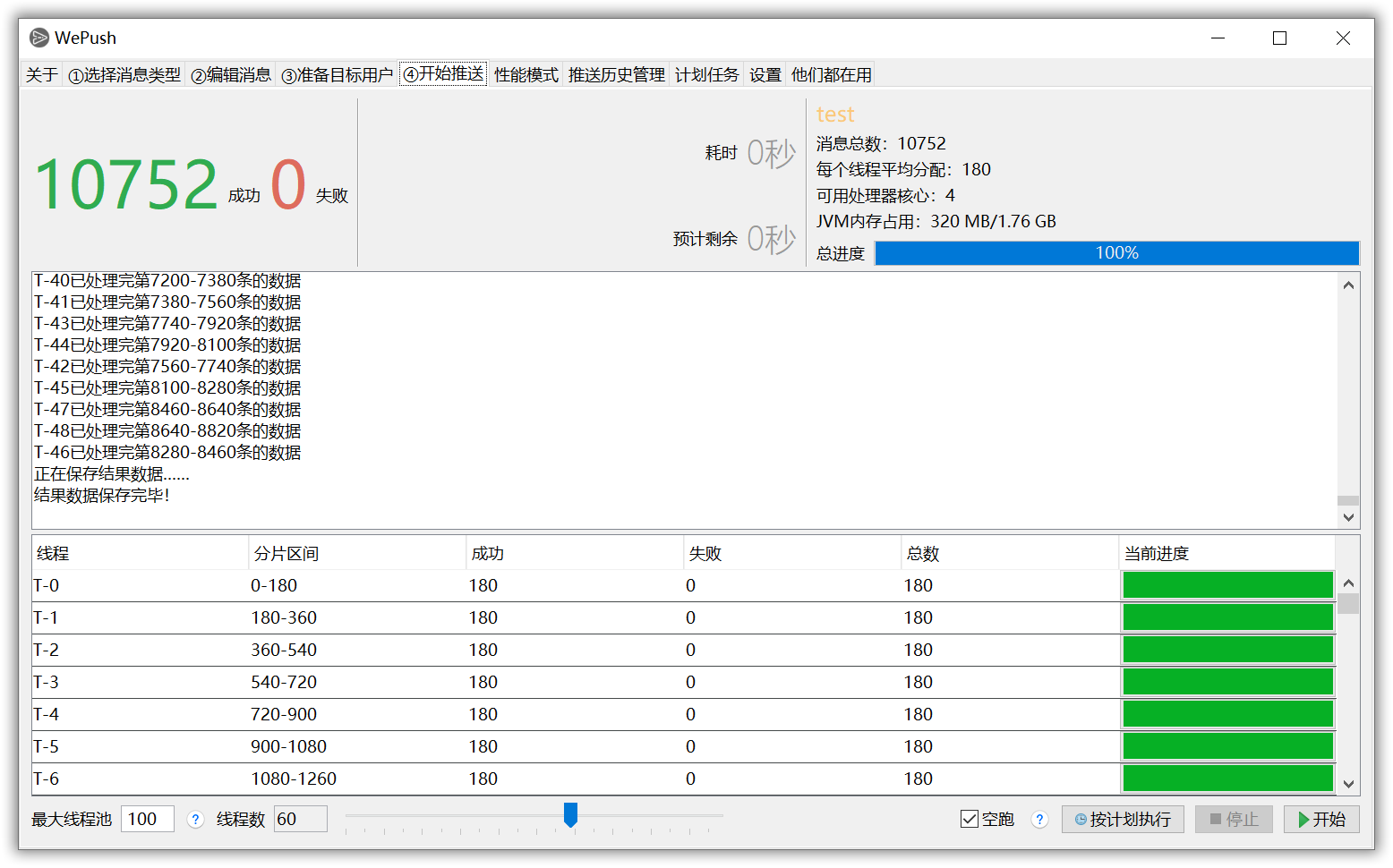Click log panel scroll down arrow

1348,517
